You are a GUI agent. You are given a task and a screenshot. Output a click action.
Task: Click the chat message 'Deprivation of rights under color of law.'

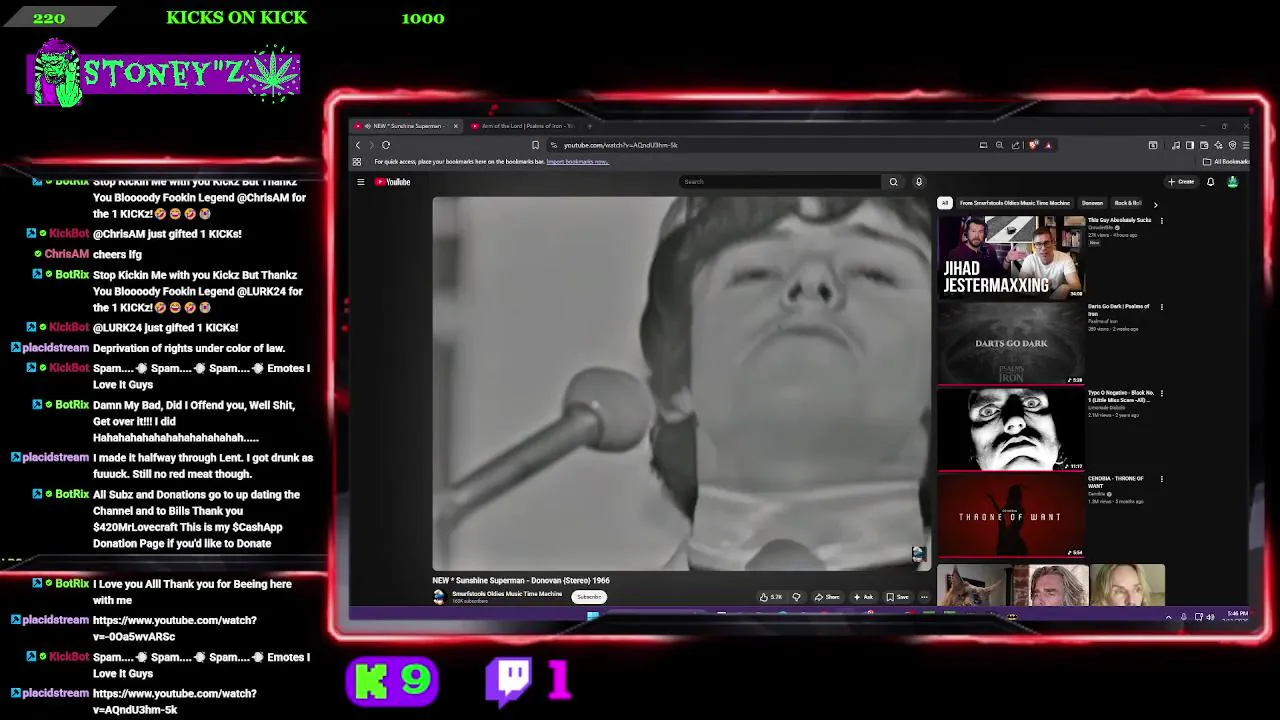[x=189, y=348]
